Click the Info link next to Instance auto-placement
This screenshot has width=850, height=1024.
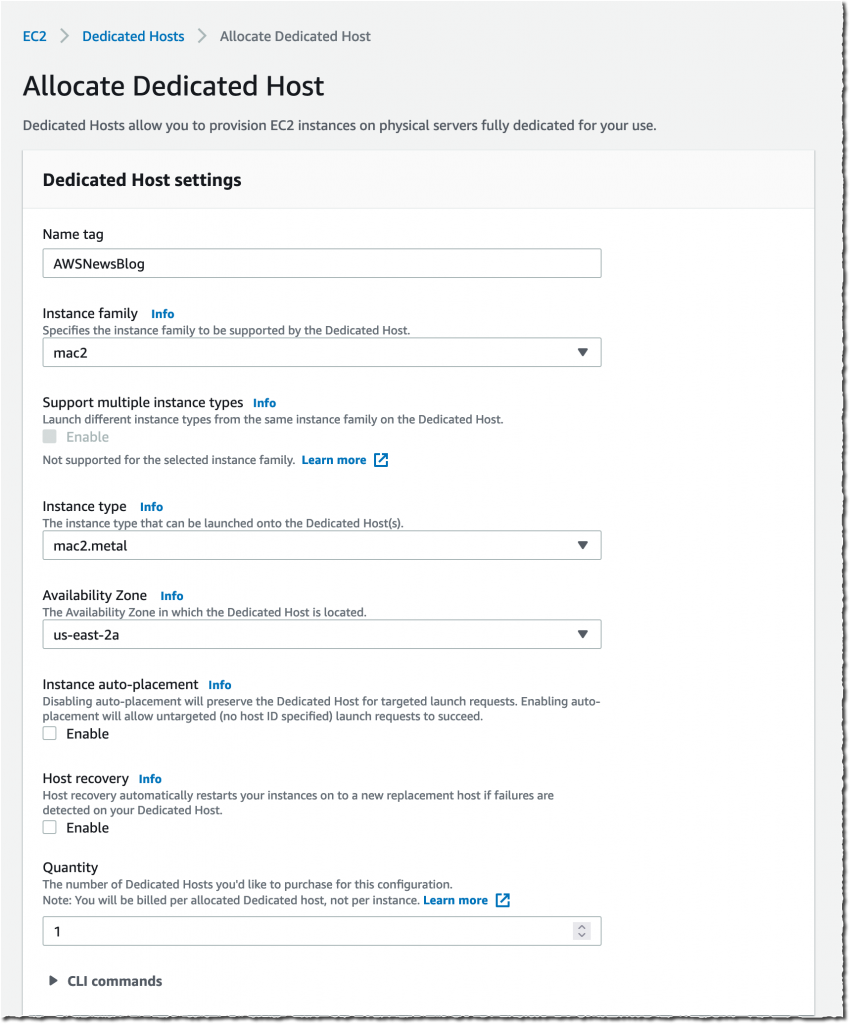pos(219,685)
